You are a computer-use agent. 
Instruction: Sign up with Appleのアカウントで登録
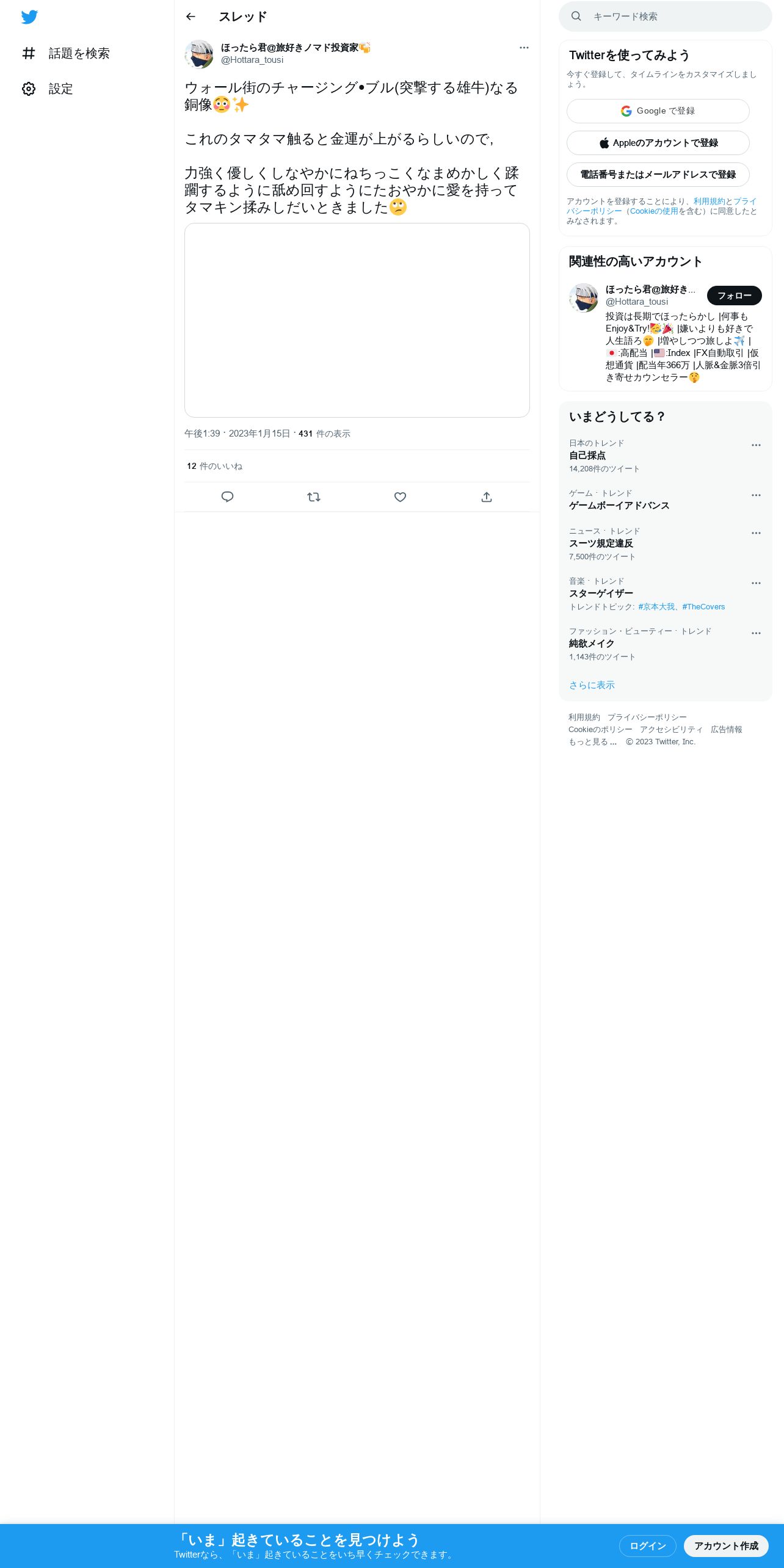(658, 143)
